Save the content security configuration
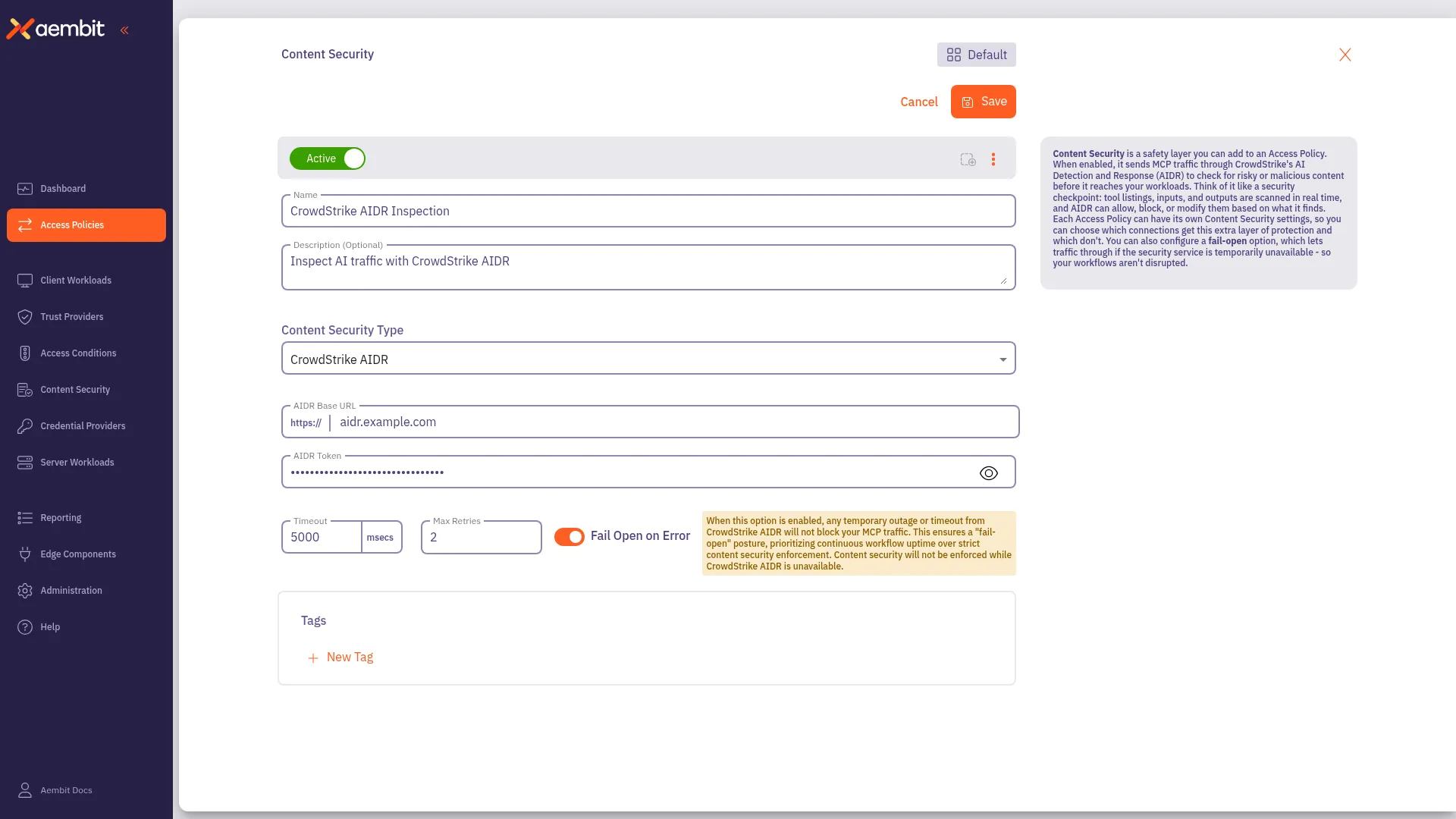The image size is (1456, 819). [984, 102]
